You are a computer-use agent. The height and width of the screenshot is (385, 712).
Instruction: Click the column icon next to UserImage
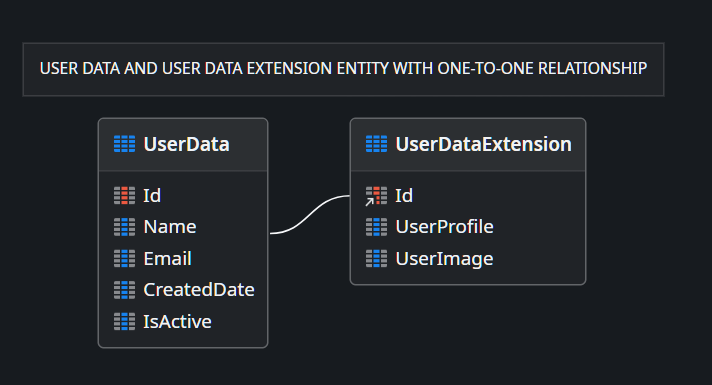click(x=376, y=258)
